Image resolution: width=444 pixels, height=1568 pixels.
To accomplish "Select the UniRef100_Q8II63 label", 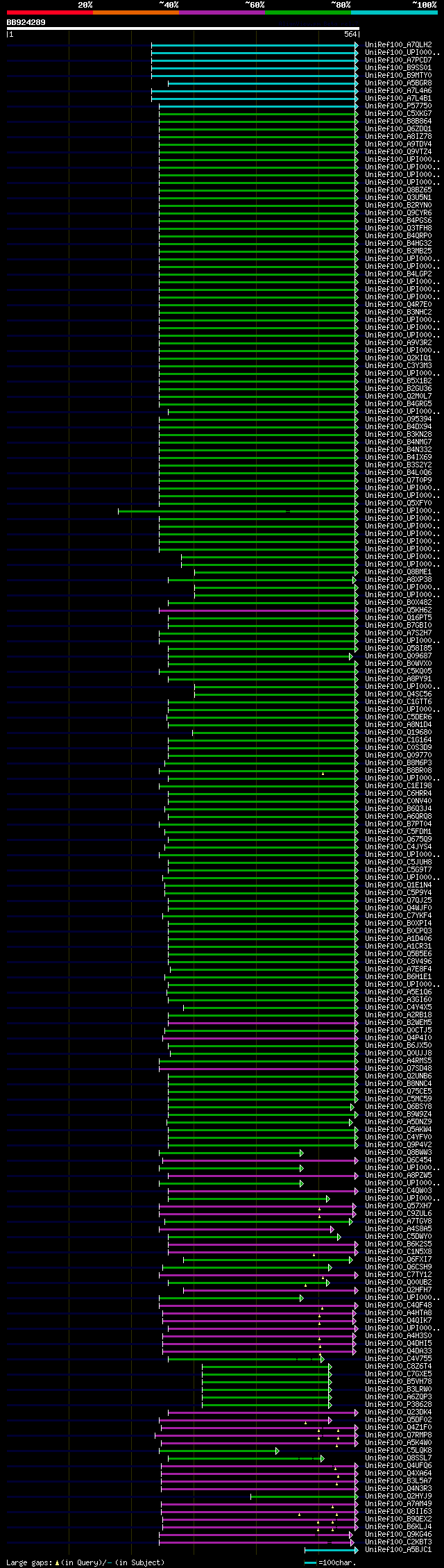I will (398, 1511).
